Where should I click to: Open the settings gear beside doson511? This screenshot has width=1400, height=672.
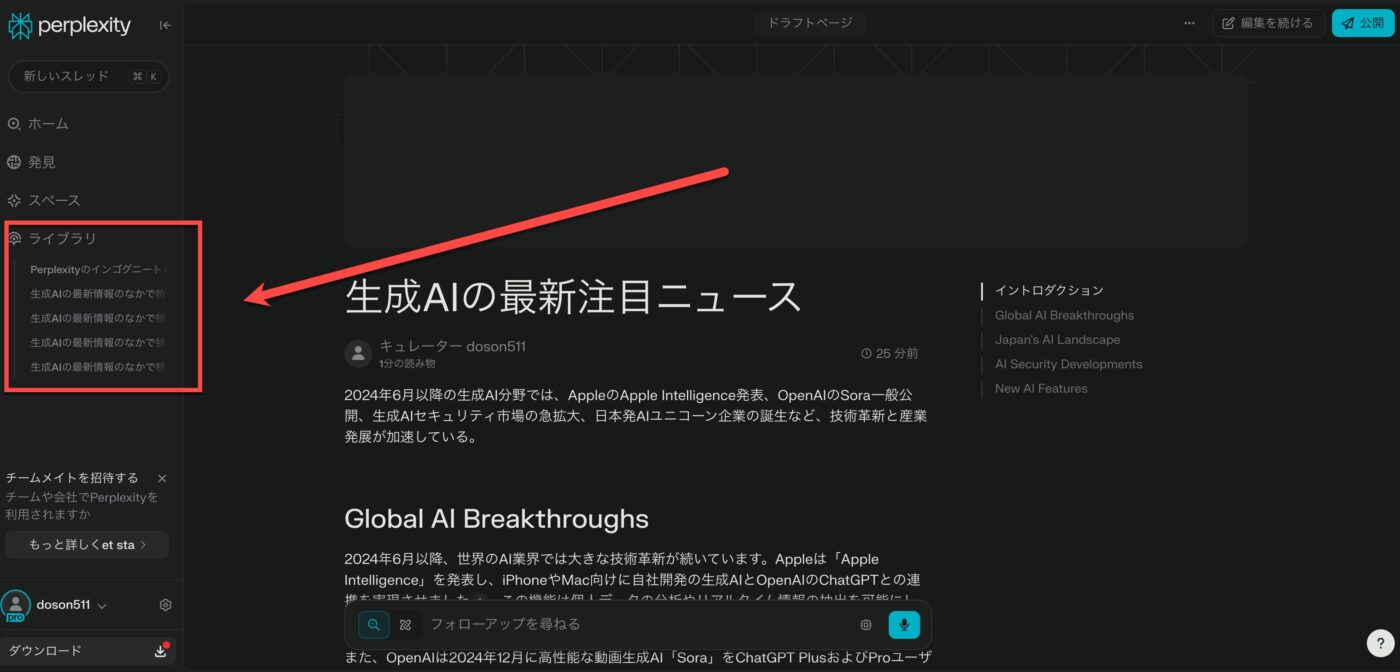(x=166, y=605)
